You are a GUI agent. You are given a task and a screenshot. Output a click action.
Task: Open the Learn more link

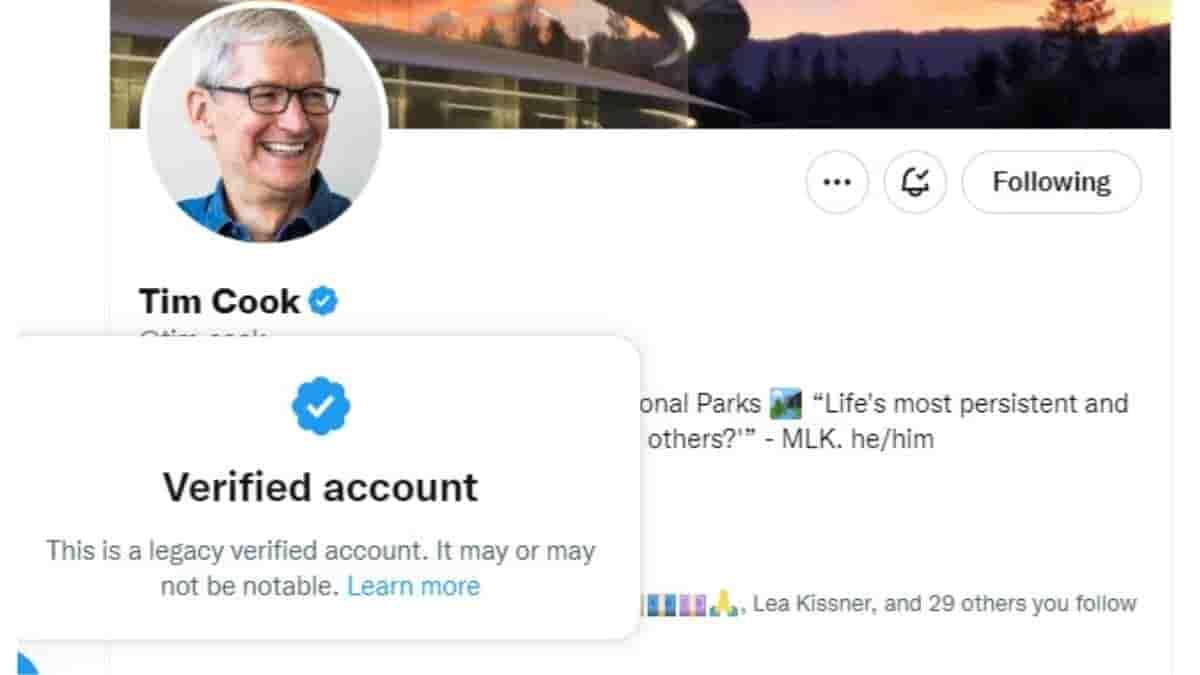point(413,586)
